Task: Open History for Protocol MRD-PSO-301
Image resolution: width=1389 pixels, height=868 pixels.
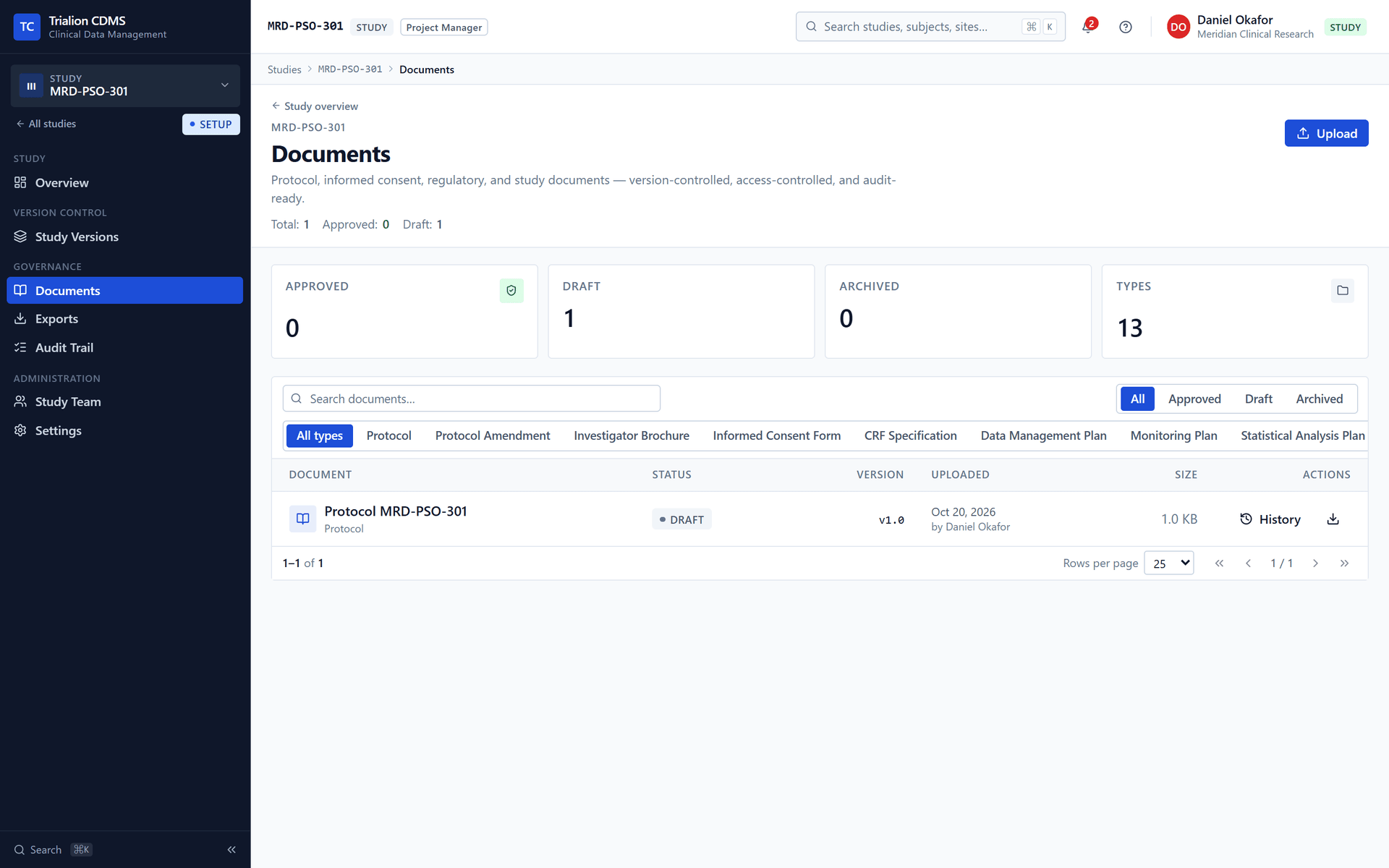Action: pos(1270,519)
